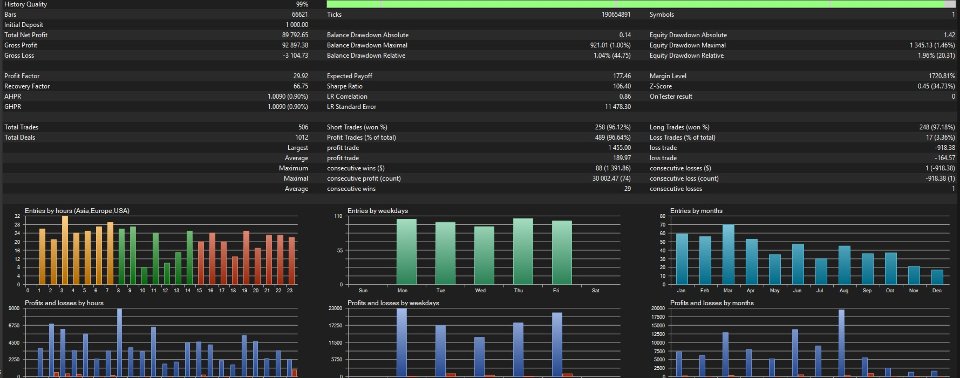Image resolution: width=960 pixels, height=378 pixels.
Task: Select the AHPR label
Action: pyautogui.click(x=12, y=97)
